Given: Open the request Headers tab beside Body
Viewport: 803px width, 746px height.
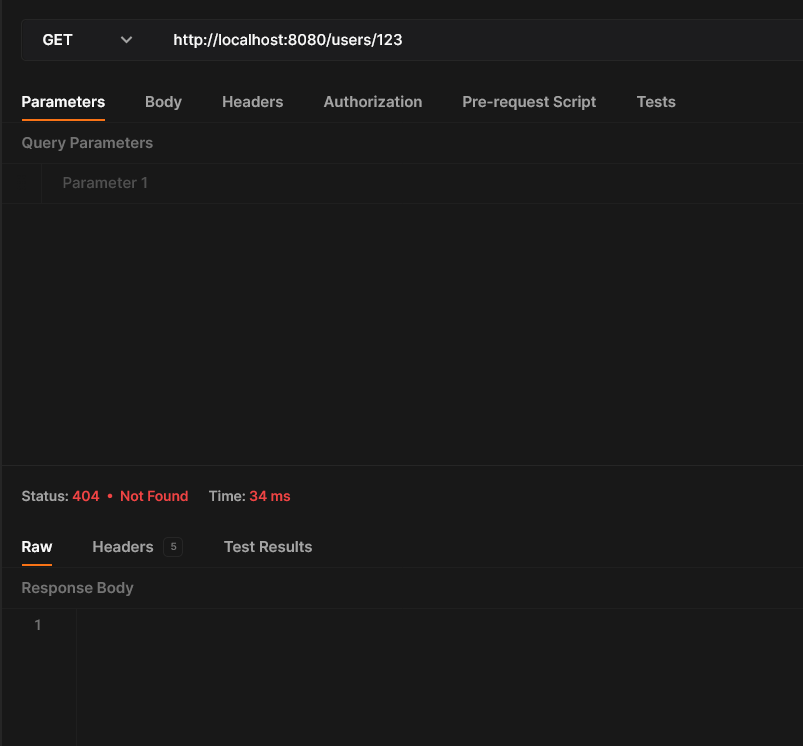Looking at the screenshot, I should point(252,102).
